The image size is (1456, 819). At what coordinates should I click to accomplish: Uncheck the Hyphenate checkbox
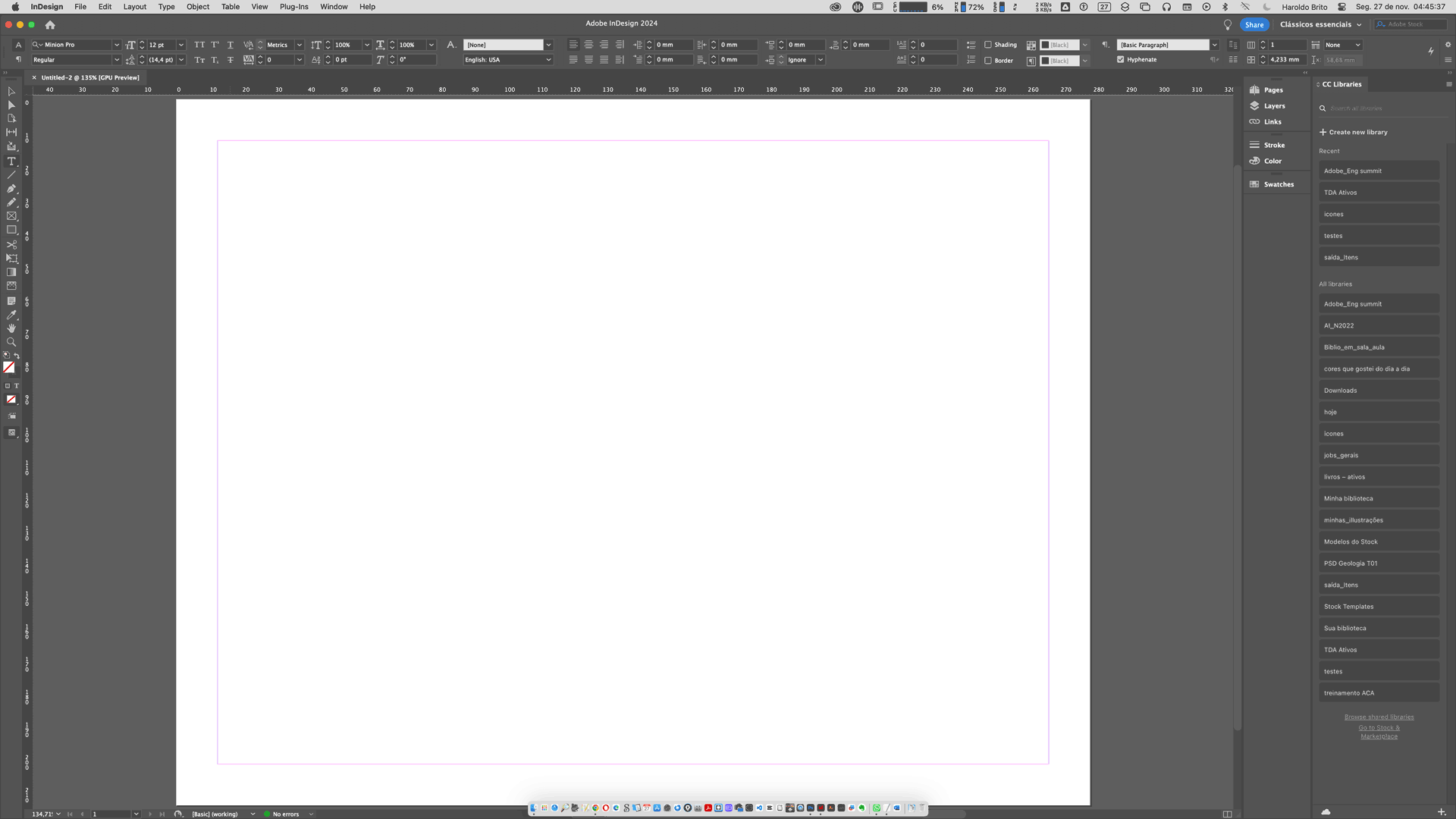1120,59
